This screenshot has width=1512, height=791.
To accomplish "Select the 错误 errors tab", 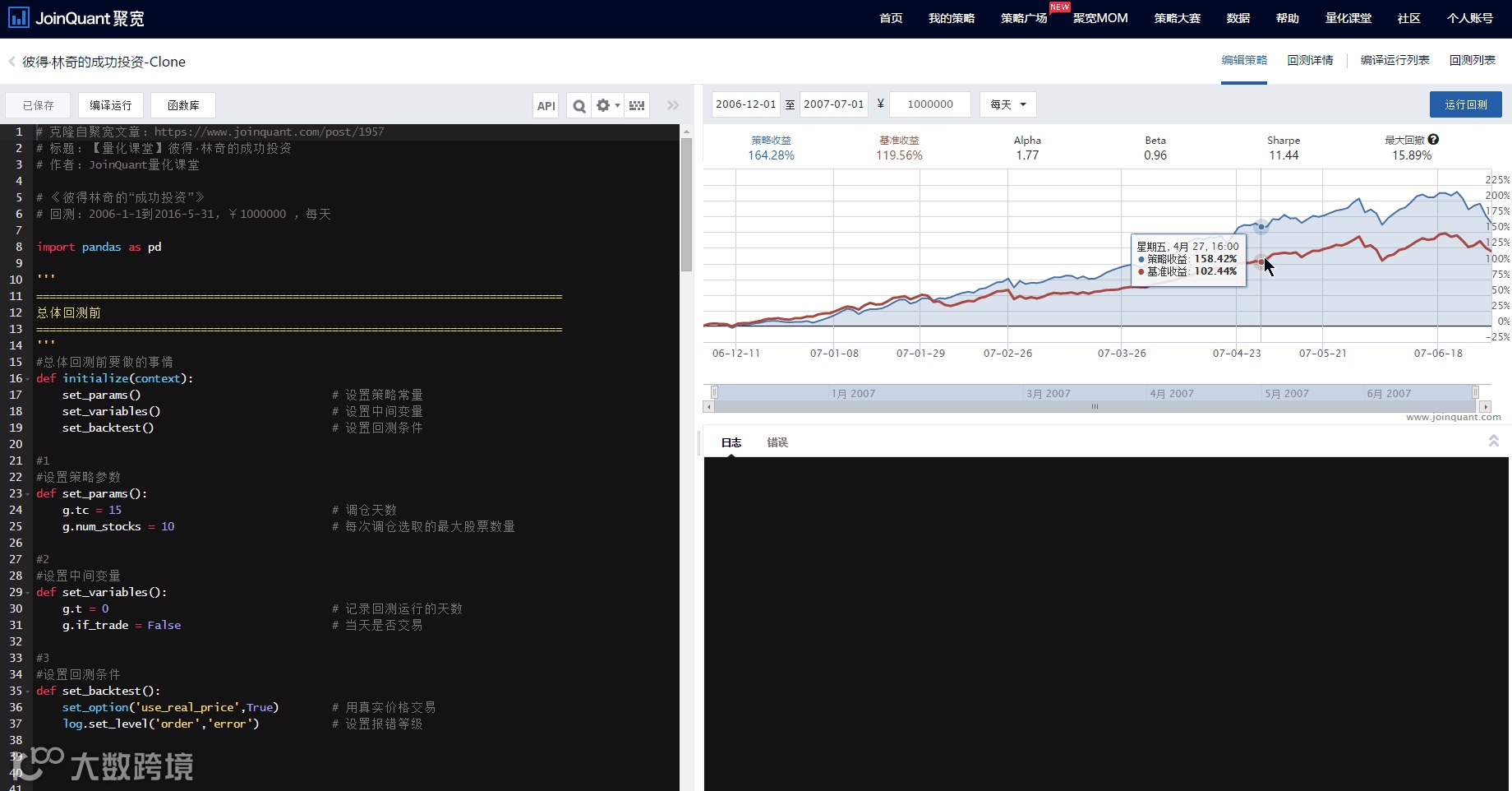I will [777, 442].
